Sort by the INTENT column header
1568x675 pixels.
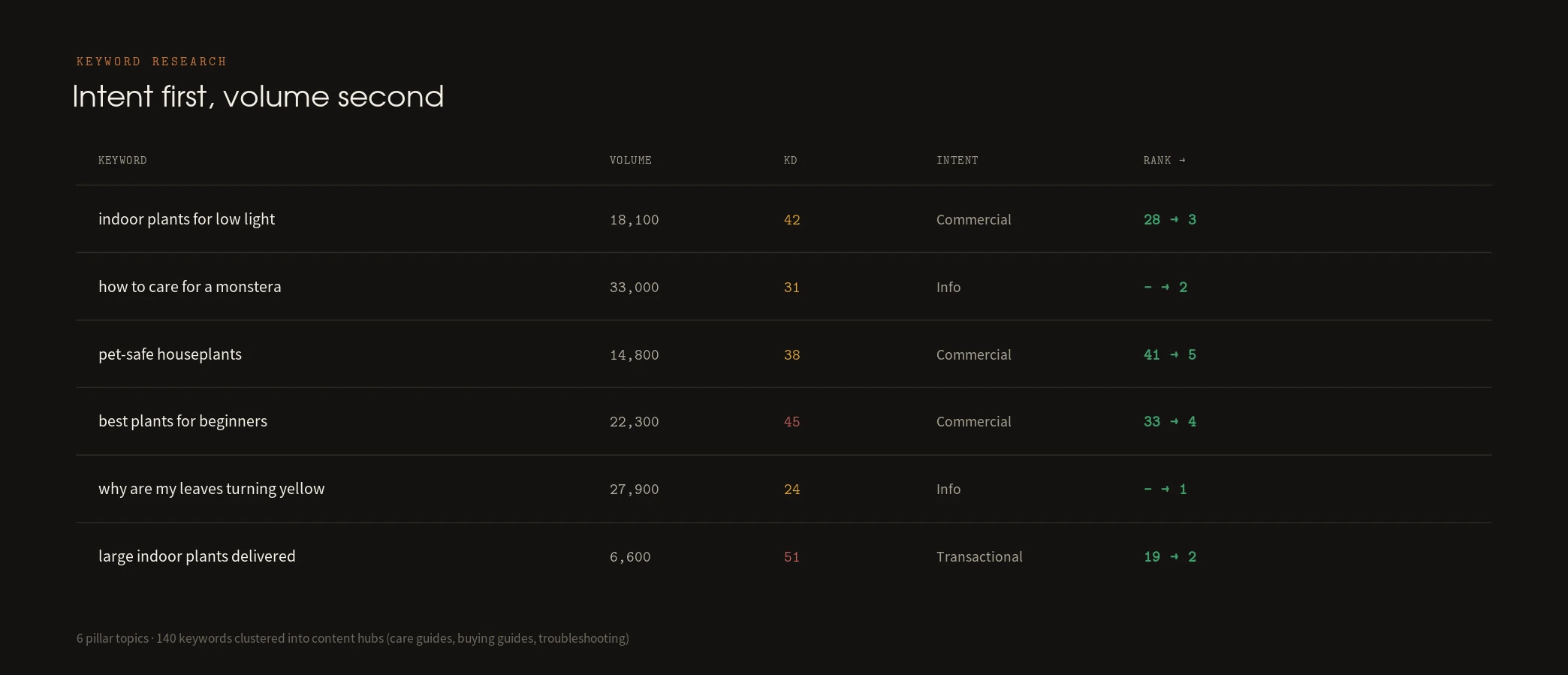(957, 160)
